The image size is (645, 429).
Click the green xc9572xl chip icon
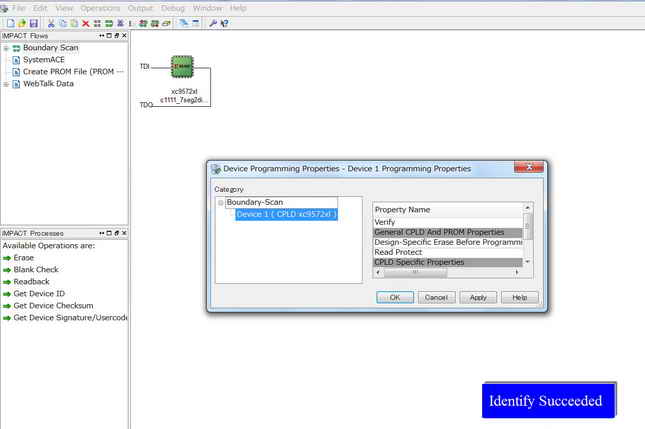pyautogui.click(x=182, y=67)
